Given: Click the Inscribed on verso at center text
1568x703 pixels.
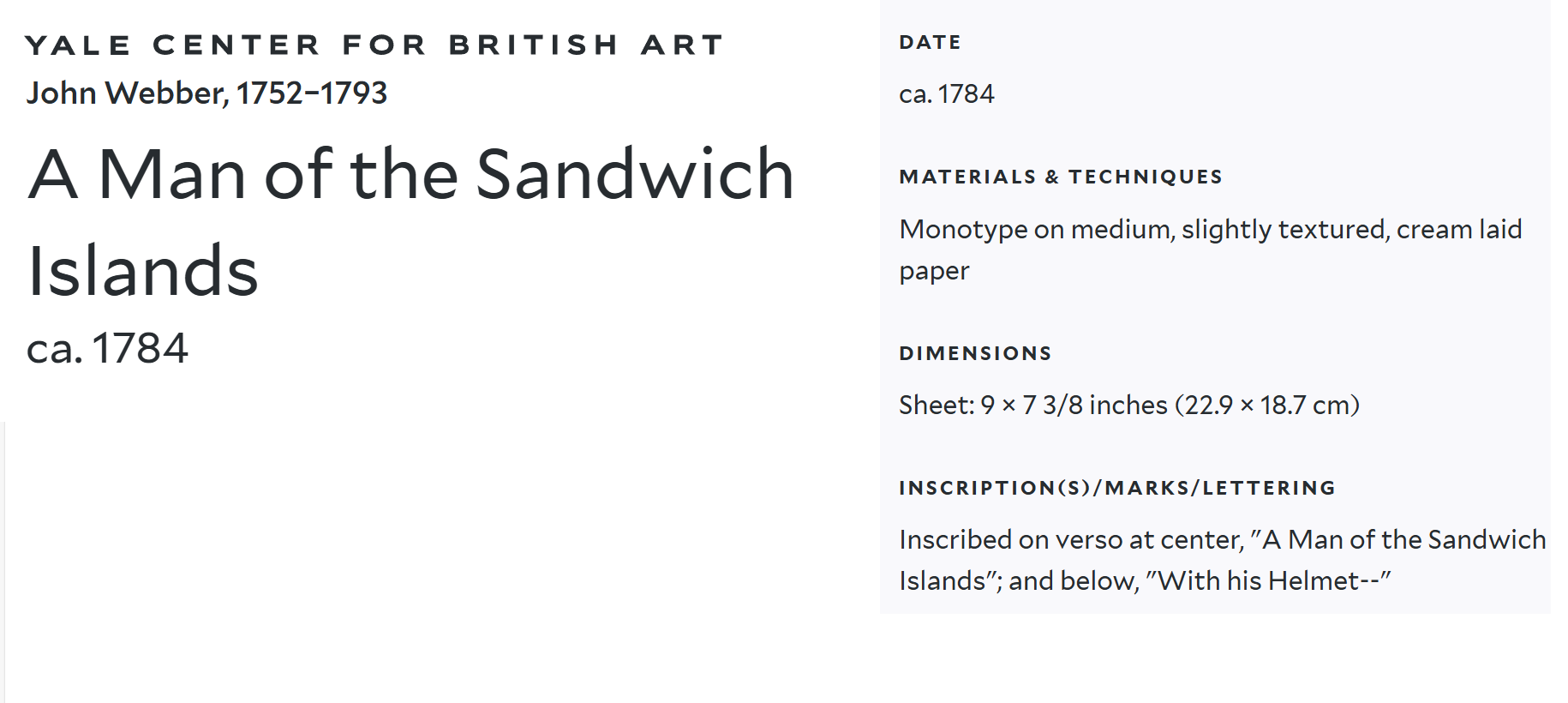Looking at the screenshot, I should pyautogui.click(x=1071, y=539).
